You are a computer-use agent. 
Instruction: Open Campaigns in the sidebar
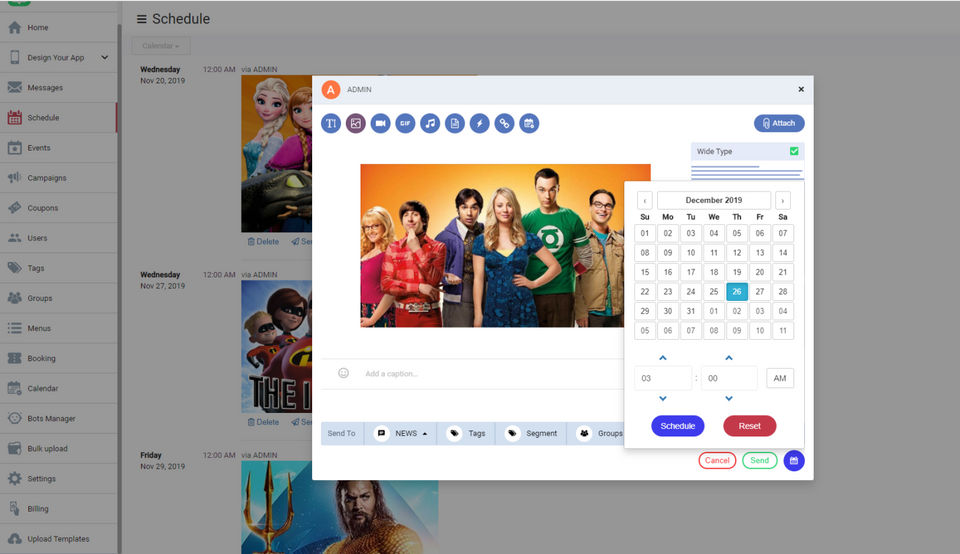[58, 178]
